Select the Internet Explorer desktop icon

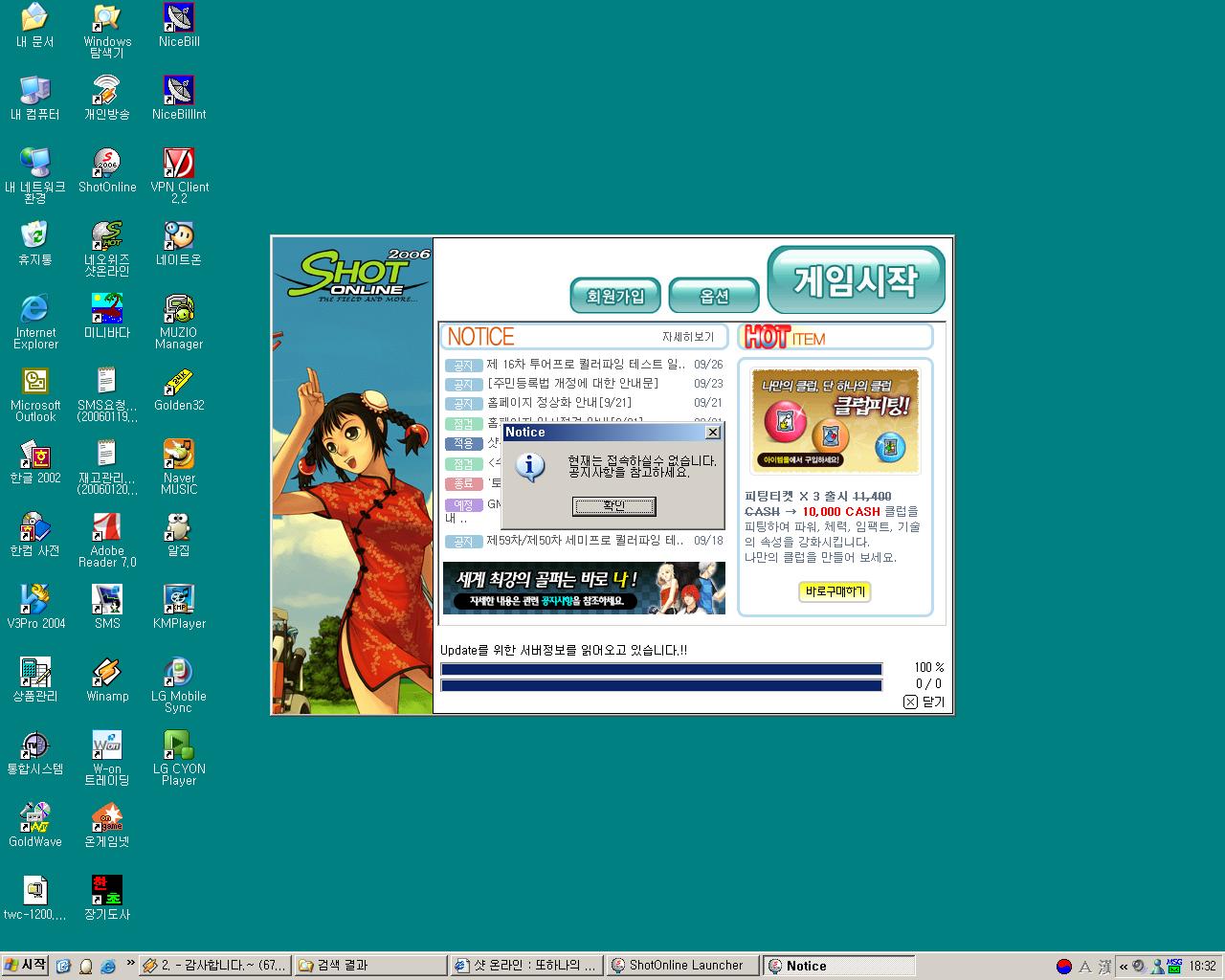tap(35, 322)
